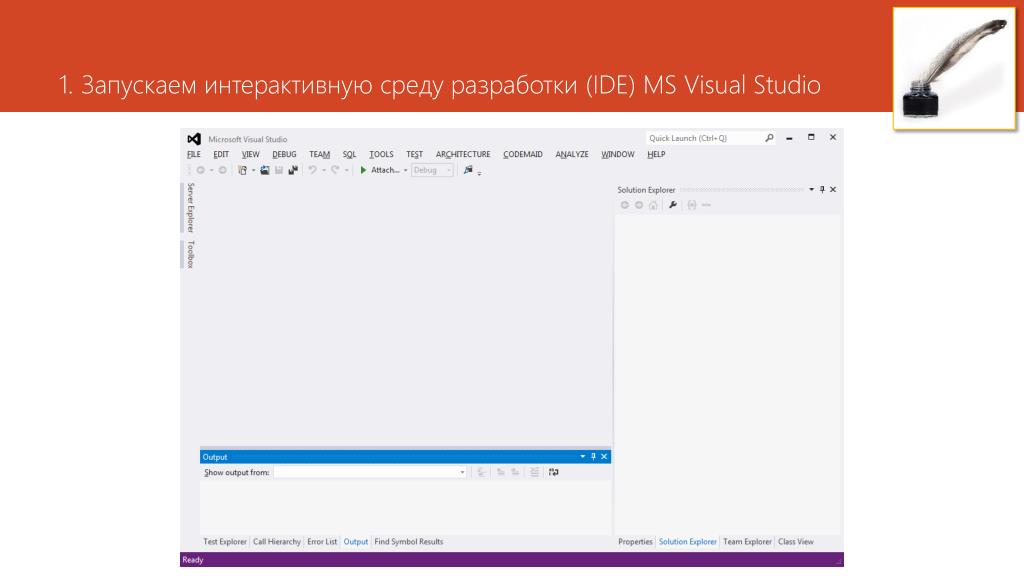The width and height of the screenshot is (1024, 576).
Task: Click the Find Message in Code icon
Action: (481, 472)
